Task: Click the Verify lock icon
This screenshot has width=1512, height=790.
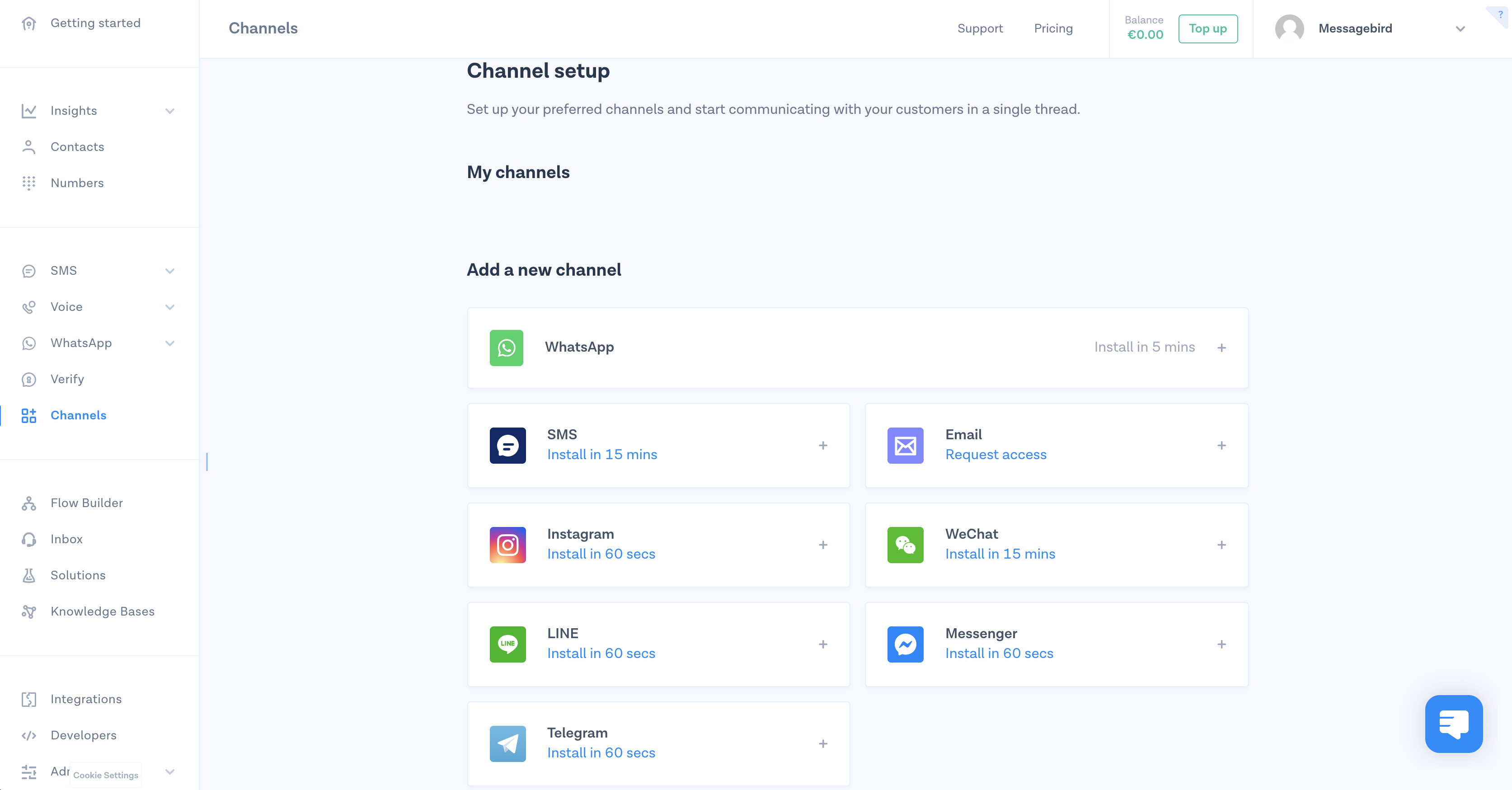Action: click(29, 380)
